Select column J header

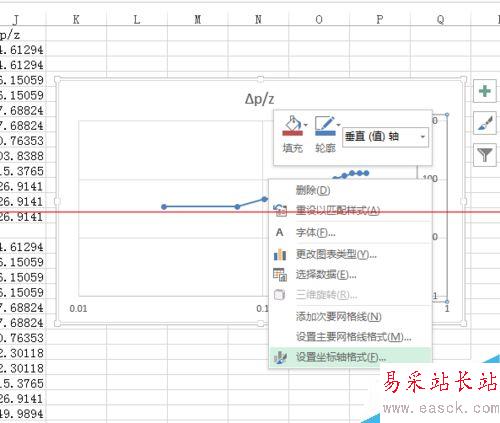[x=23, y=19]
